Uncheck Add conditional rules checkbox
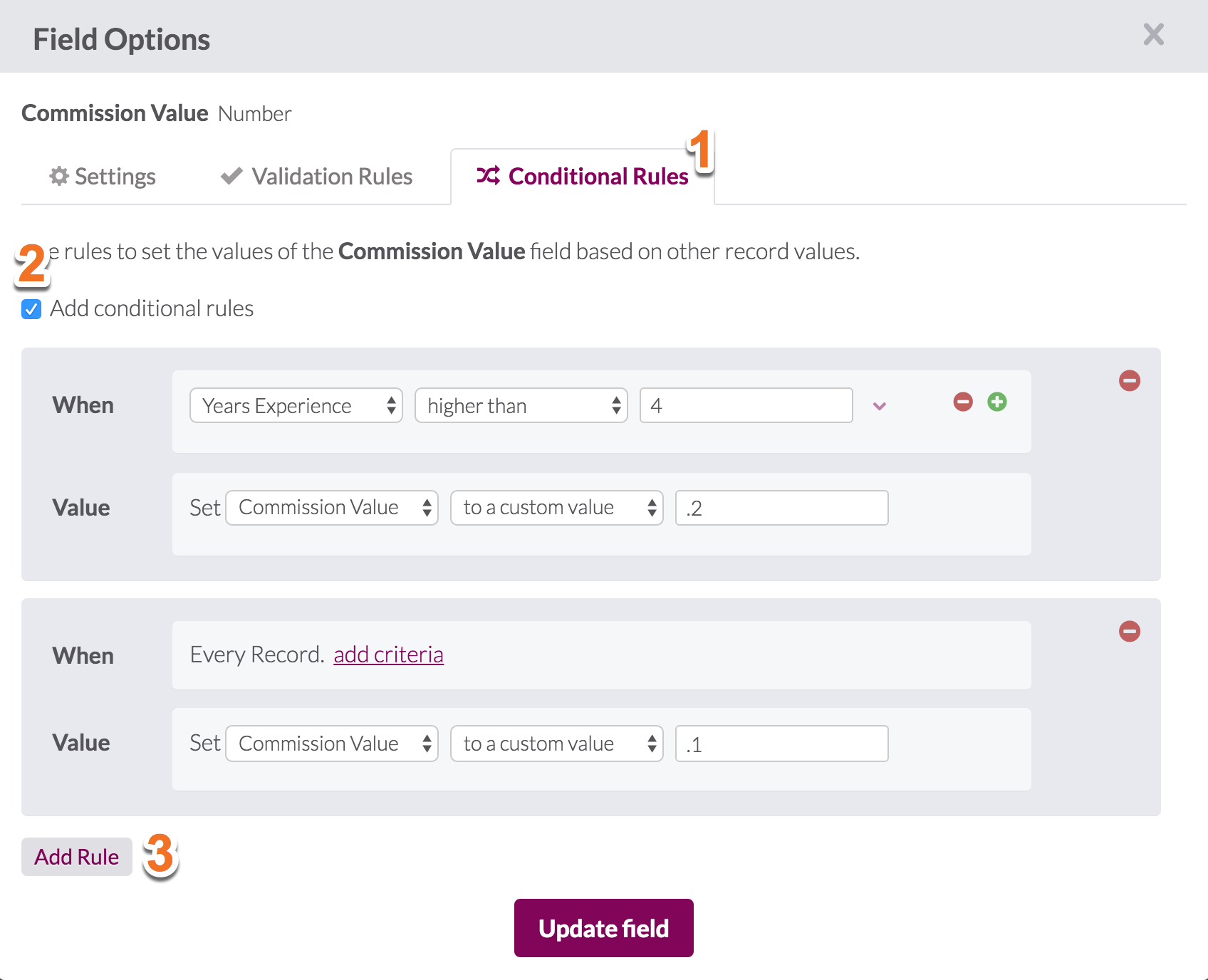Viewport: 1208px width, 980px height. (31, 309)
